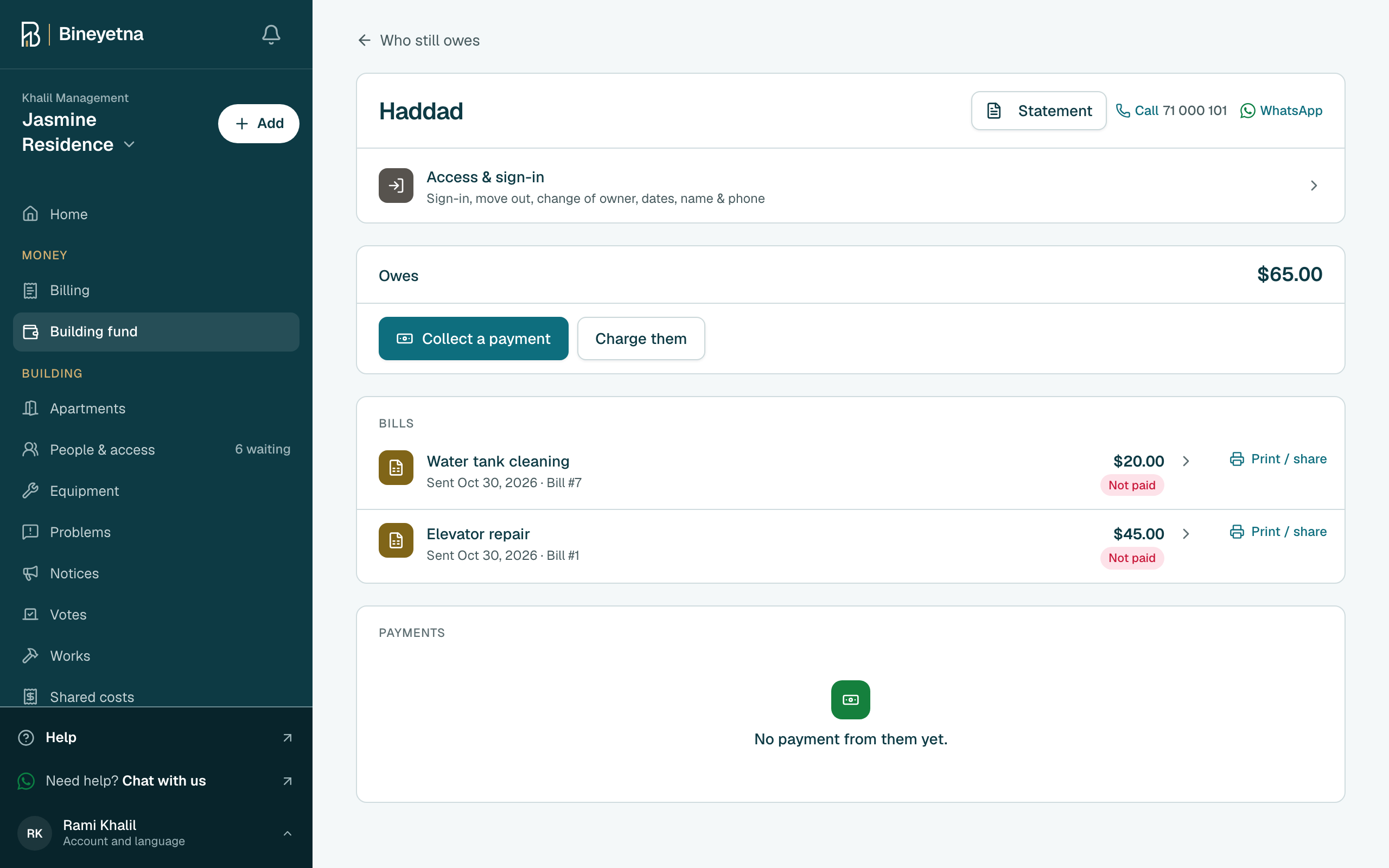
Task: Click the printer icon for Elevator repair
Action: pyautogui.click(x=1237, y=532)
